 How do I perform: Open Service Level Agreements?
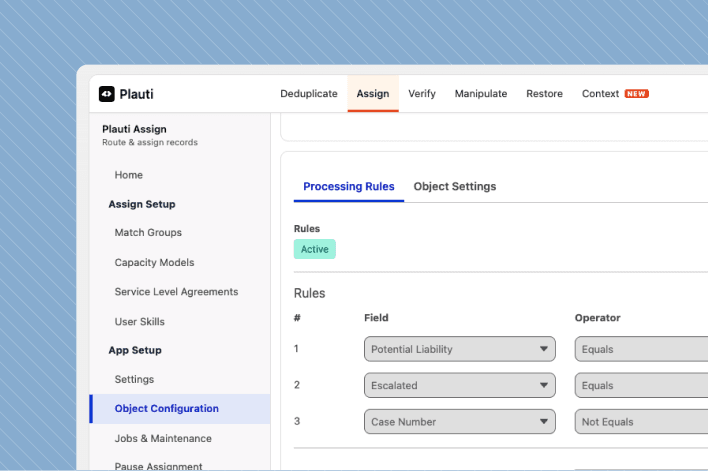click(176, 292)
